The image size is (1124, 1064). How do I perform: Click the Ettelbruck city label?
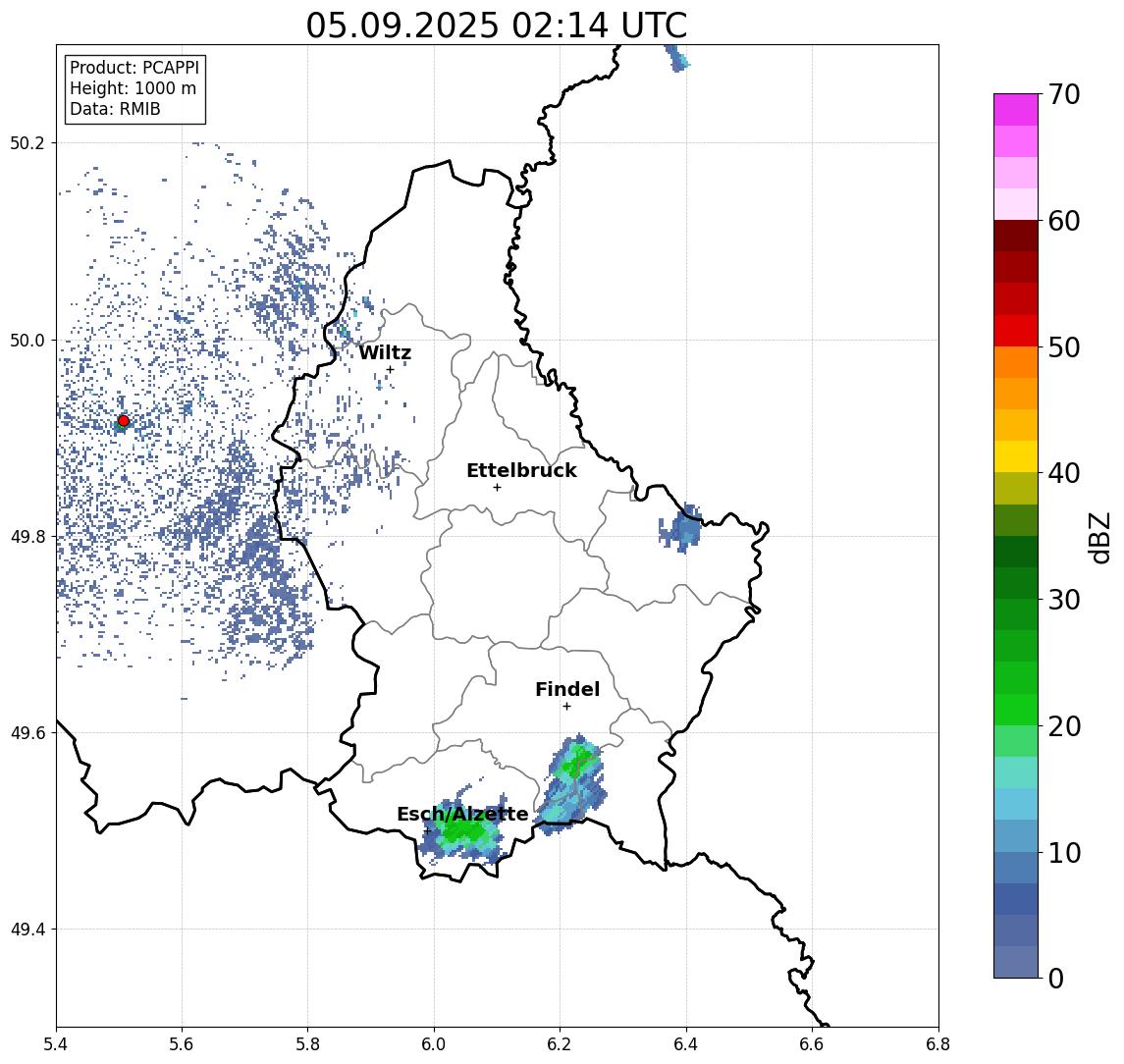point(522,470)
